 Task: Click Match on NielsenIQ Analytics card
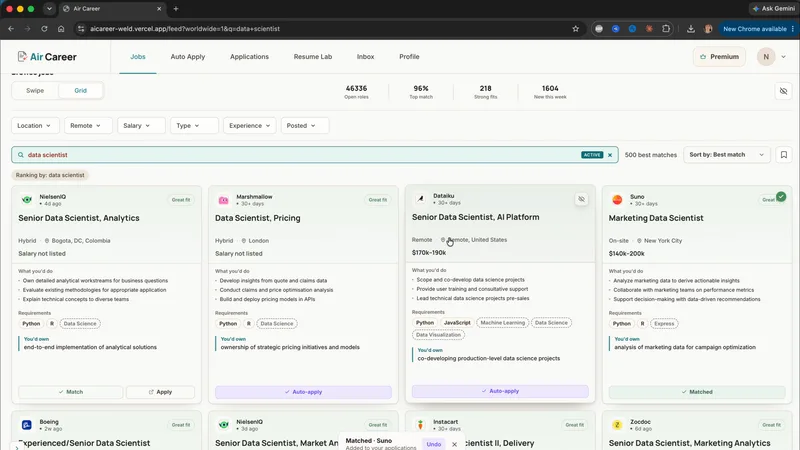click(x=70, y=392)
